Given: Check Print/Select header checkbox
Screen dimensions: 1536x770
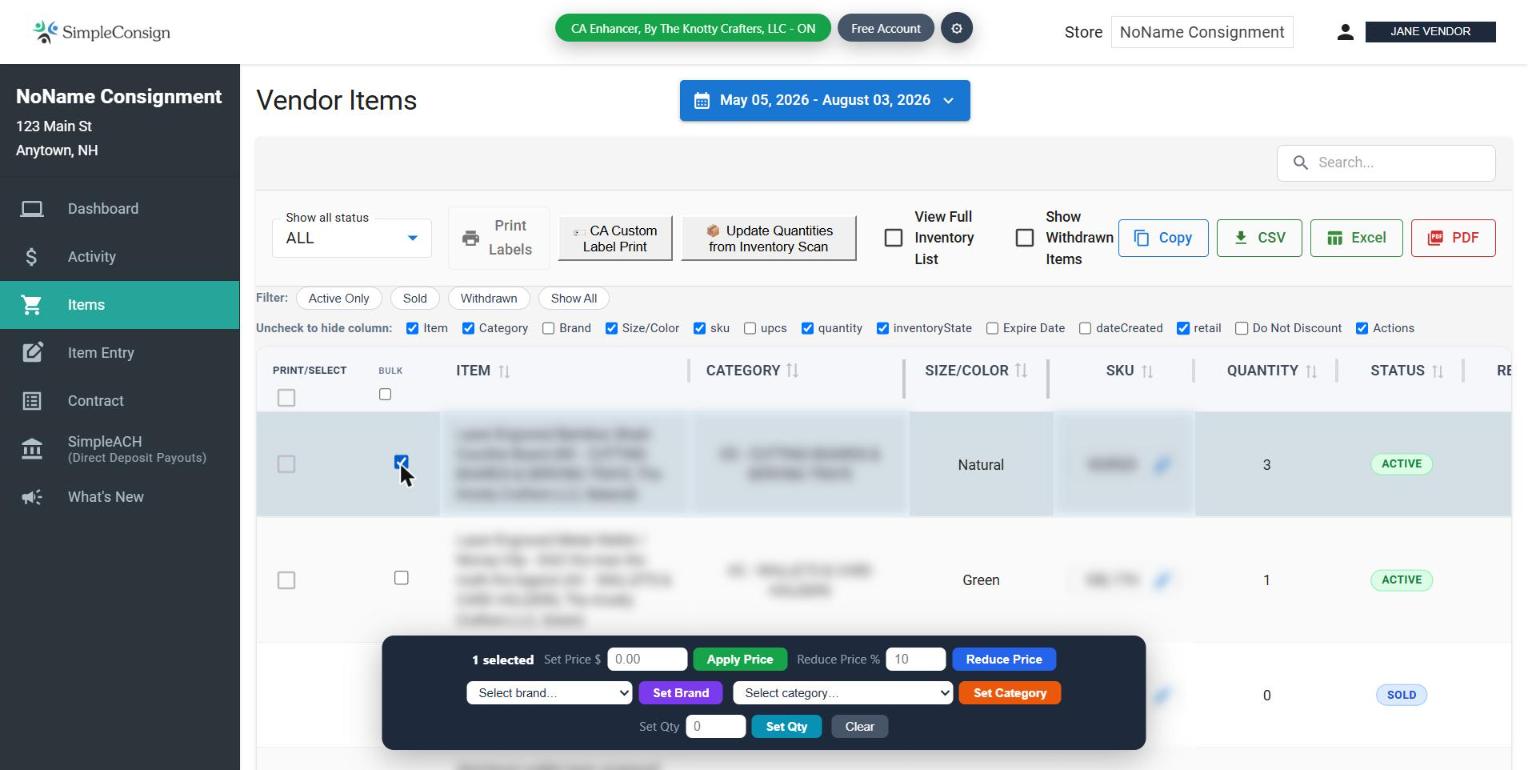Looking at the screenshot, I should 286,398.
